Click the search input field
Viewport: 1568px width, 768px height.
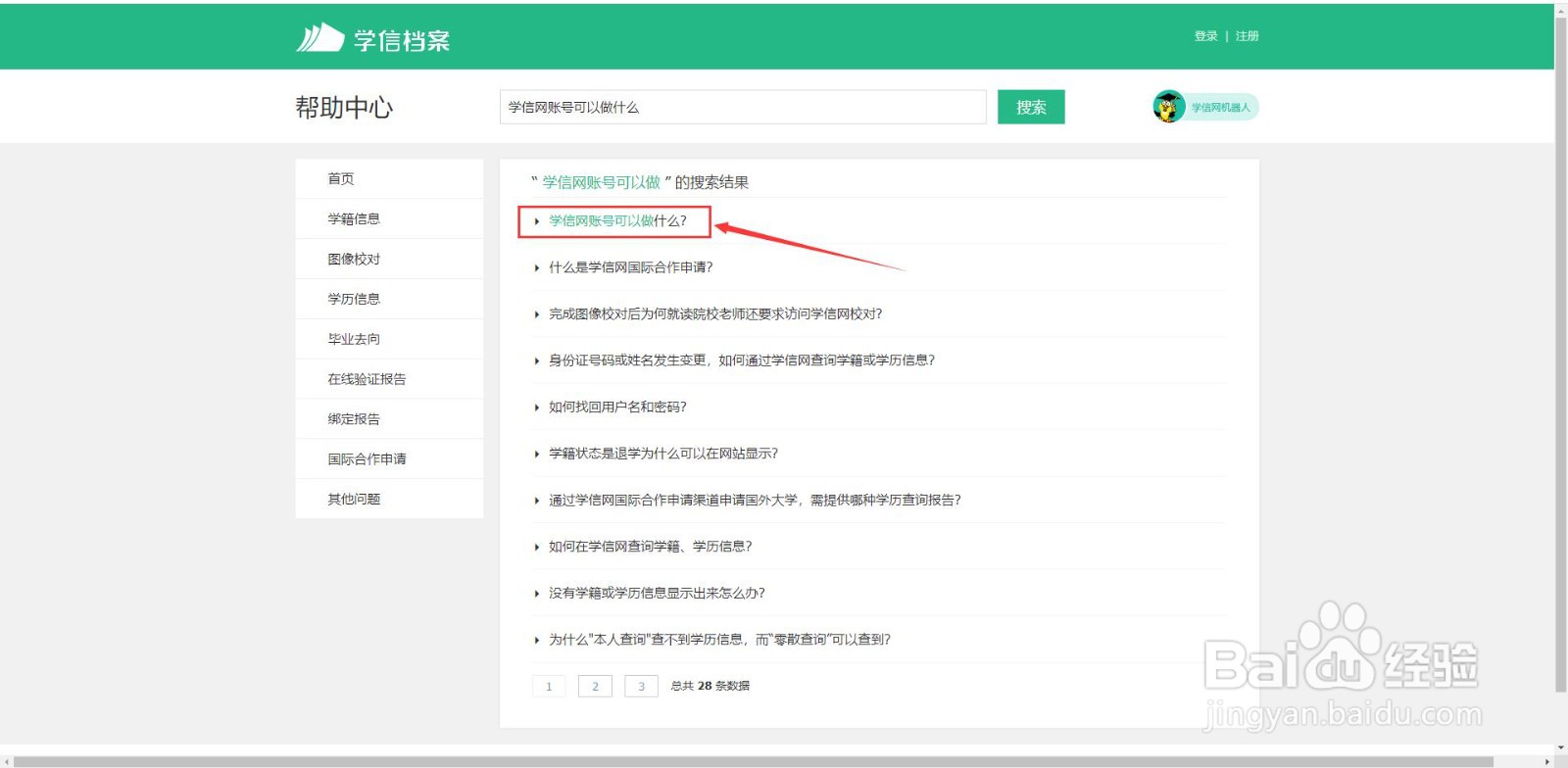coord(743,107)
